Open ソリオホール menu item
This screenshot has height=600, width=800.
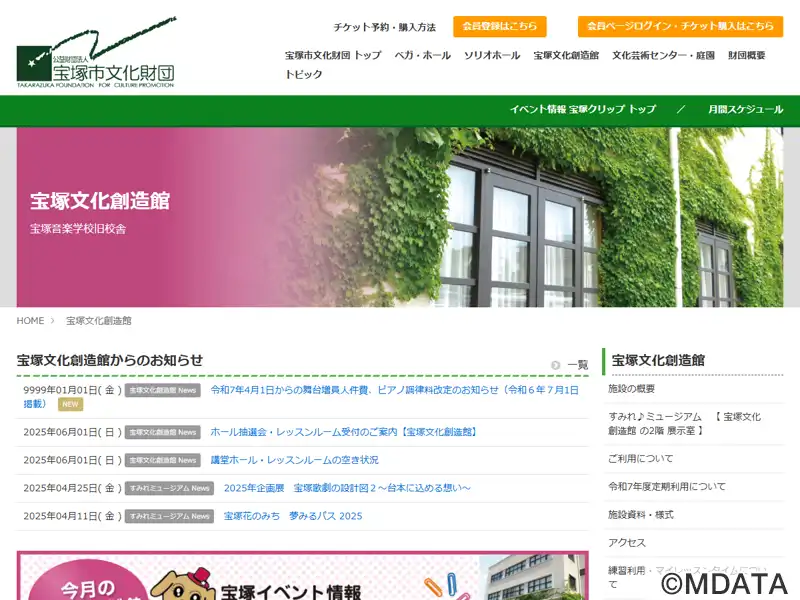point(492,55)
